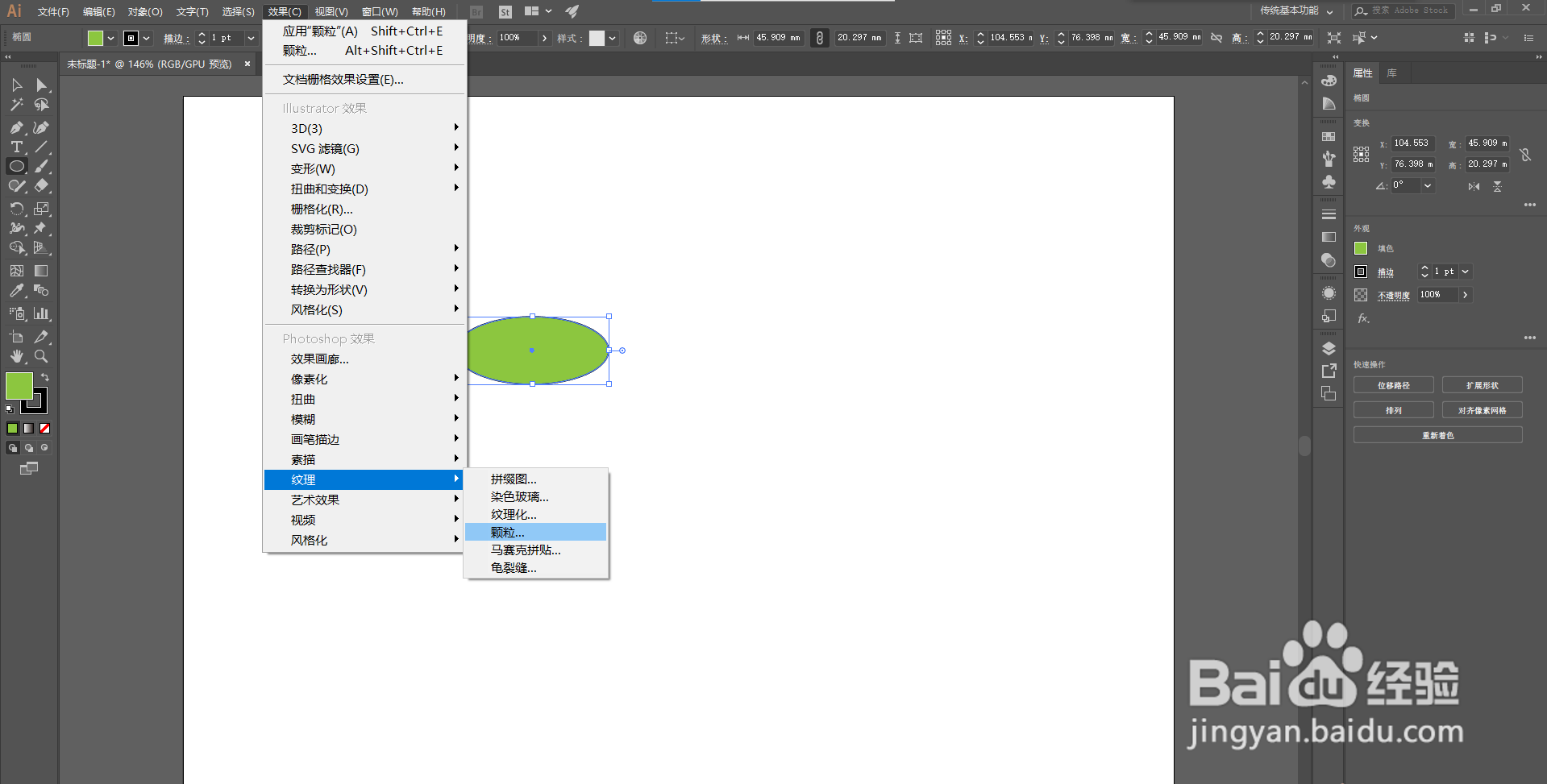
Task: Open 文档栅格效果设置(E)... menu entry
Action: pyautogui.click(x=364, y=79)
